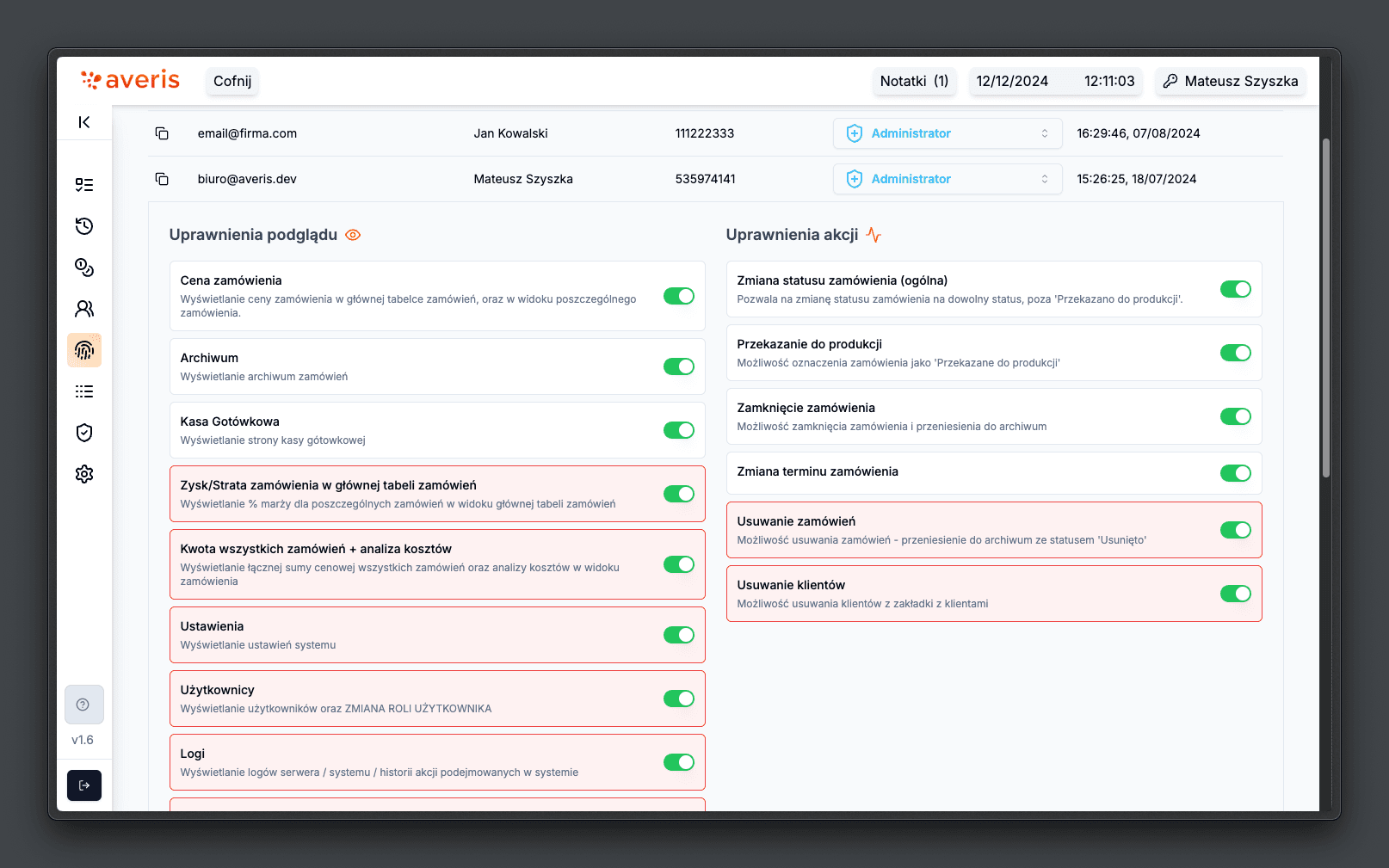Toggle Kwota wszystkich zamówień permission
This screenshot has height=868, width=1389.
click(x=679, y=564)
